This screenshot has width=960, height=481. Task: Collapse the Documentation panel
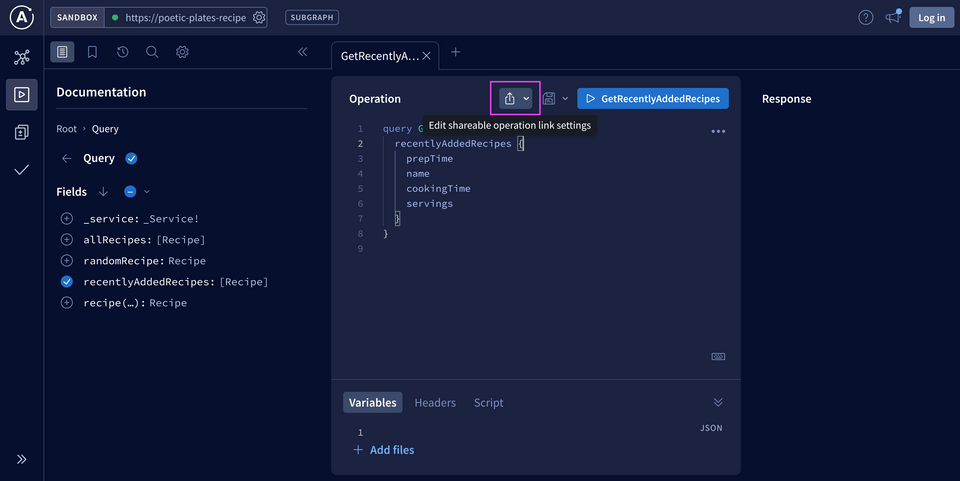302,52
